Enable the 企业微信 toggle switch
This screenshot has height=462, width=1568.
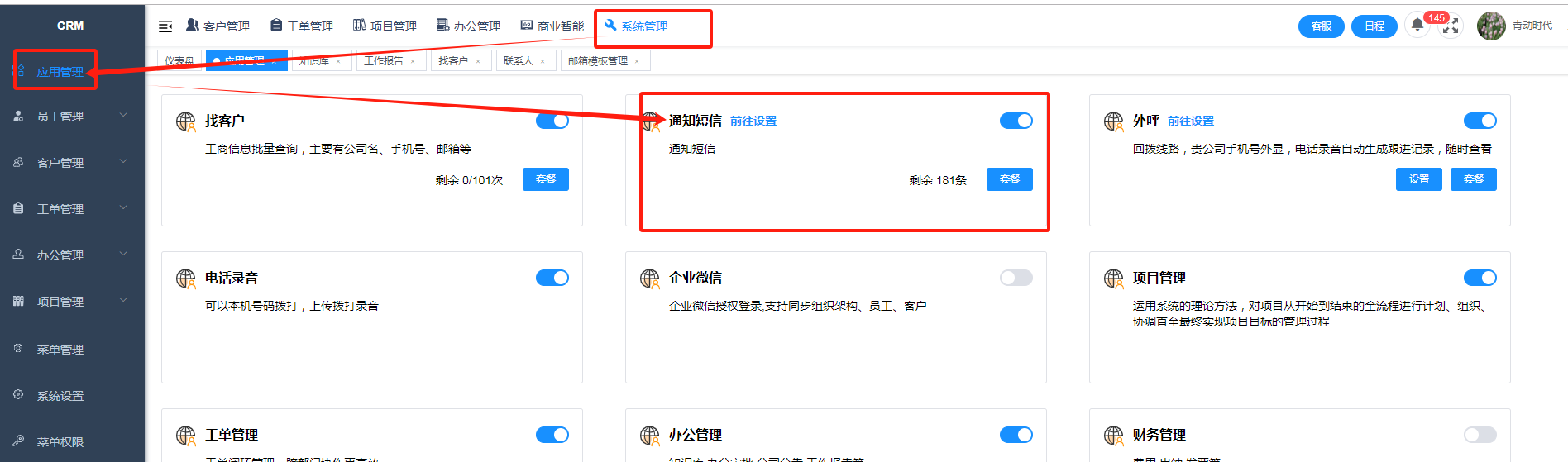(x=1016, y=278)
